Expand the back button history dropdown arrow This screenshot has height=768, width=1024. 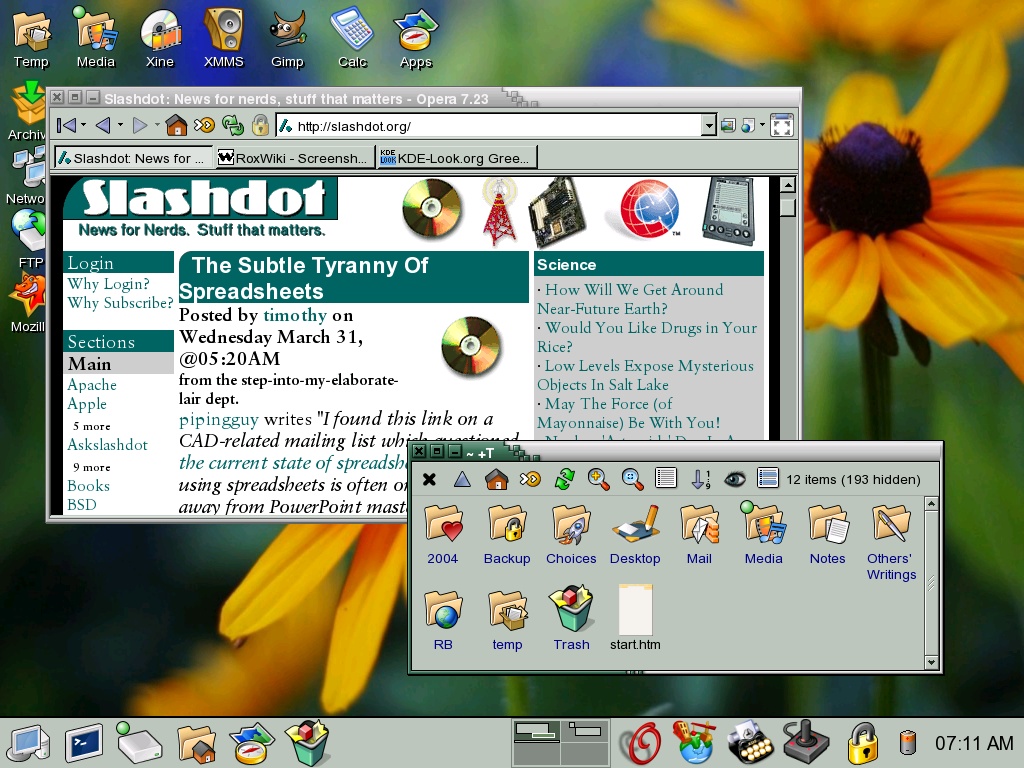click(x=120, y=125)
